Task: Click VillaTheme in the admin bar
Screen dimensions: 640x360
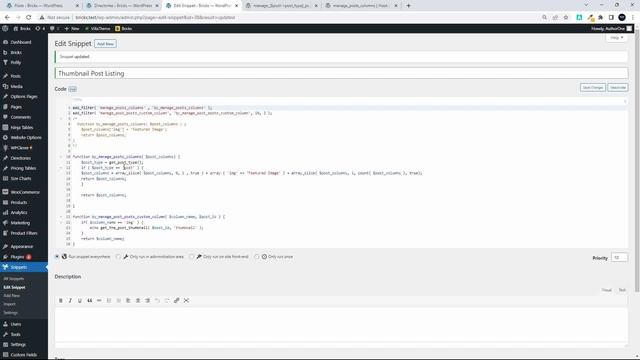Action: click(x=98, y=29)
